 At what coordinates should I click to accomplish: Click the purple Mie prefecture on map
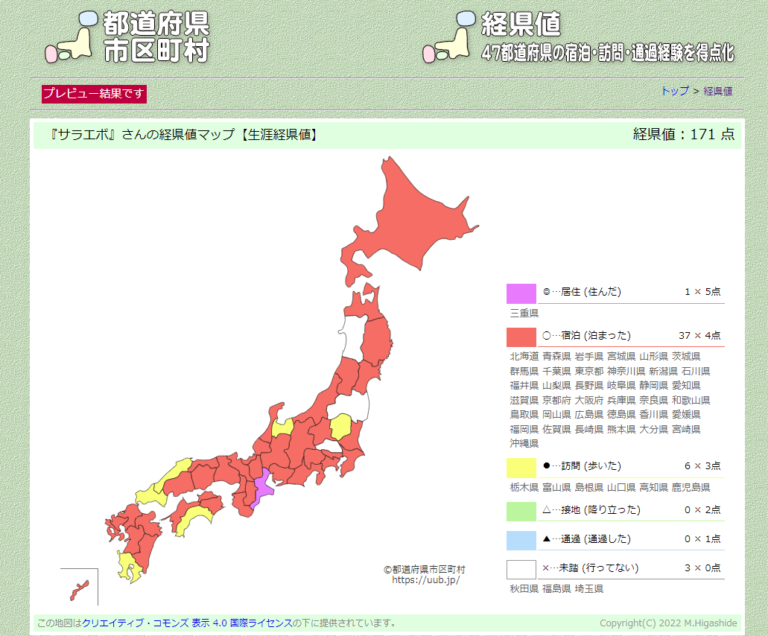pos(262,489)
